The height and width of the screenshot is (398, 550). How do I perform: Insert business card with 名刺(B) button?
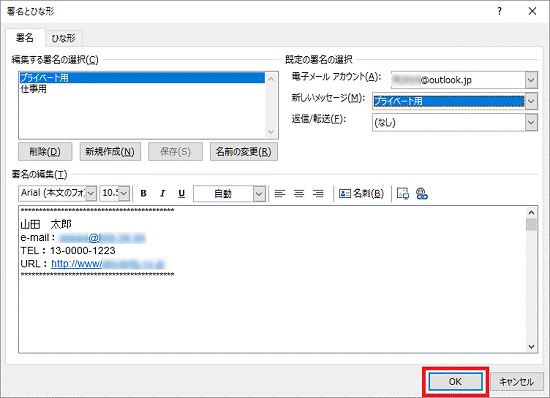(361, 194)
